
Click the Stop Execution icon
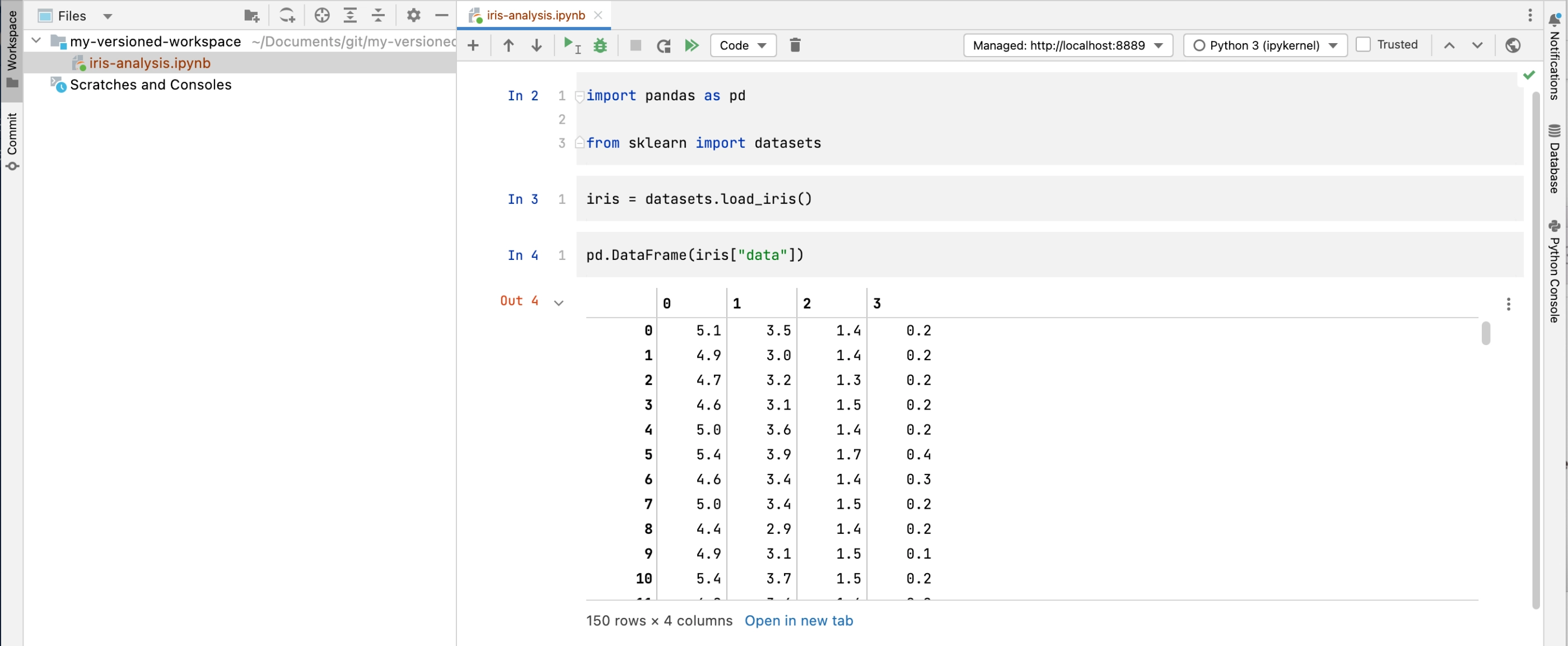click(x=635, y=45)
